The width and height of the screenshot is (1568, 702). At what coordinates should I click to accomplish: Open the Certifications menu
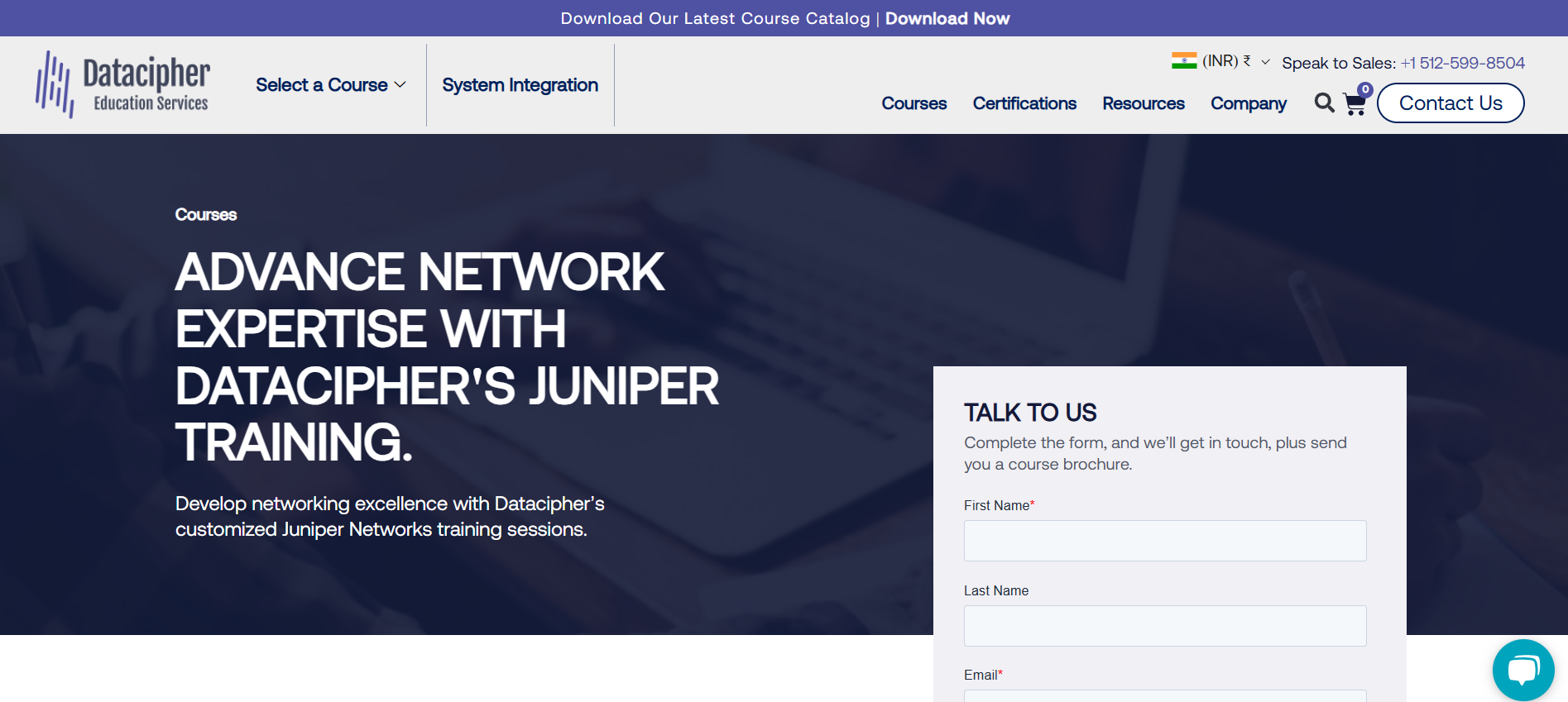click(x=1024, y=103)
